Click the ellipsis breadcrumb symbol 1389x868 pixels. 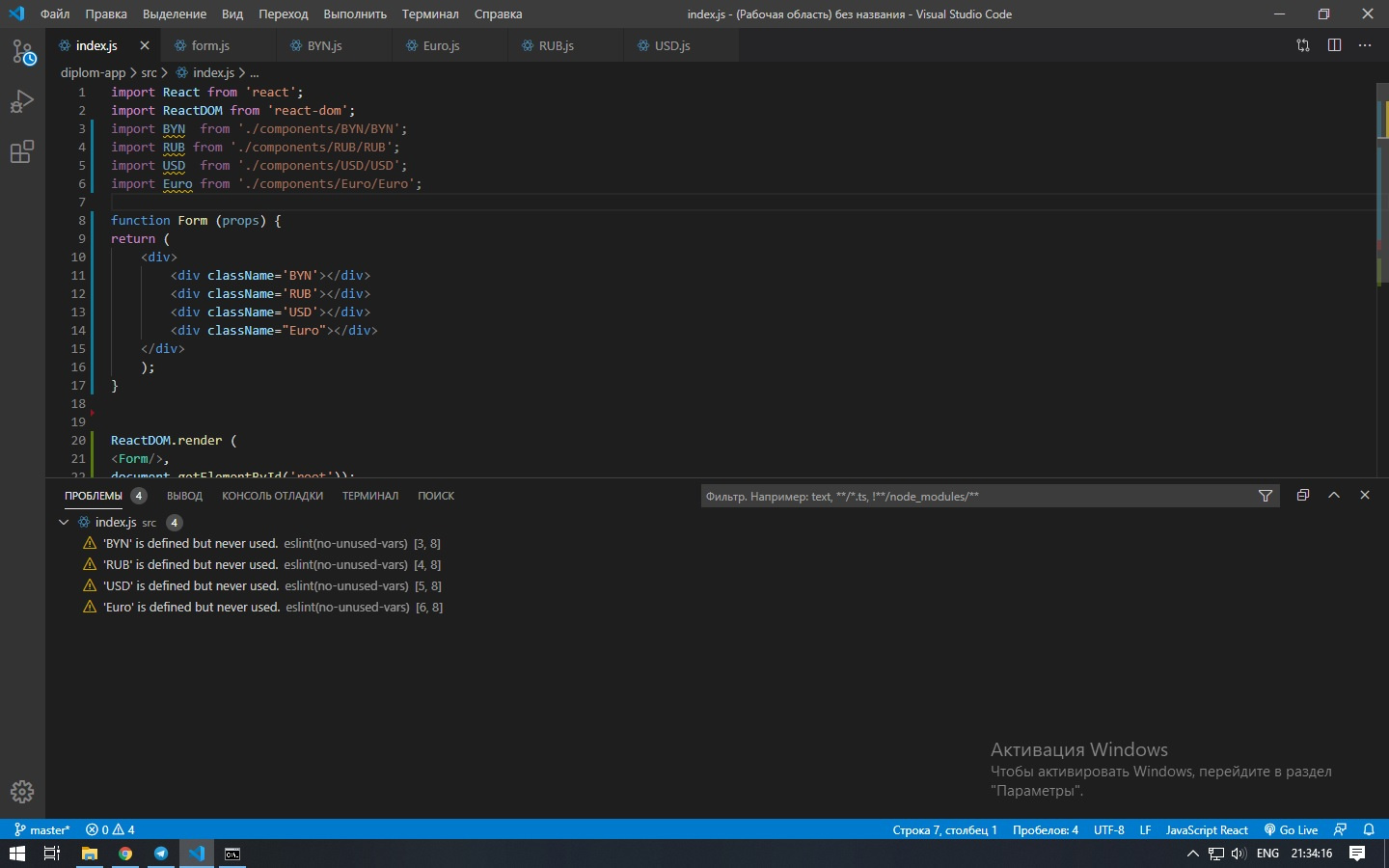pos(255,72)
